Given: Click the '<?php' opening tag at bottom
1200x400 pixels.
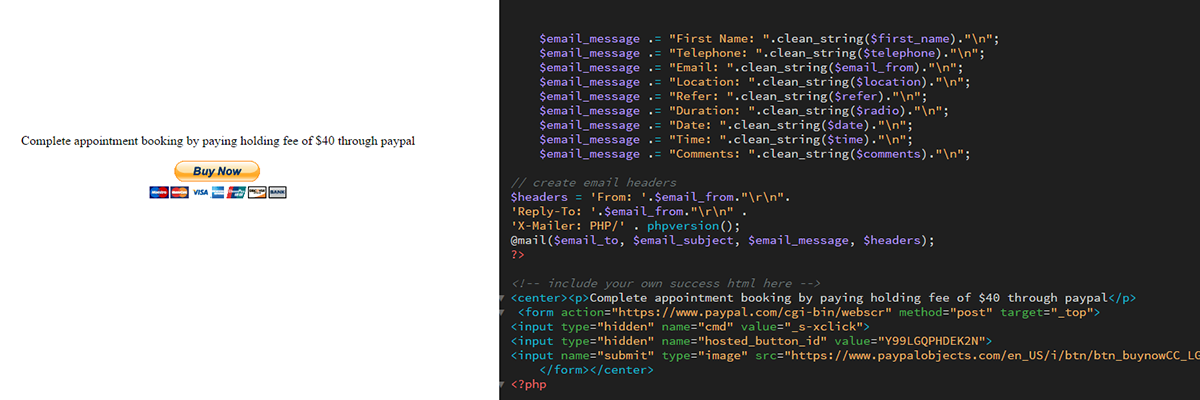Looking at the screenshot, I should click(528, 385).
